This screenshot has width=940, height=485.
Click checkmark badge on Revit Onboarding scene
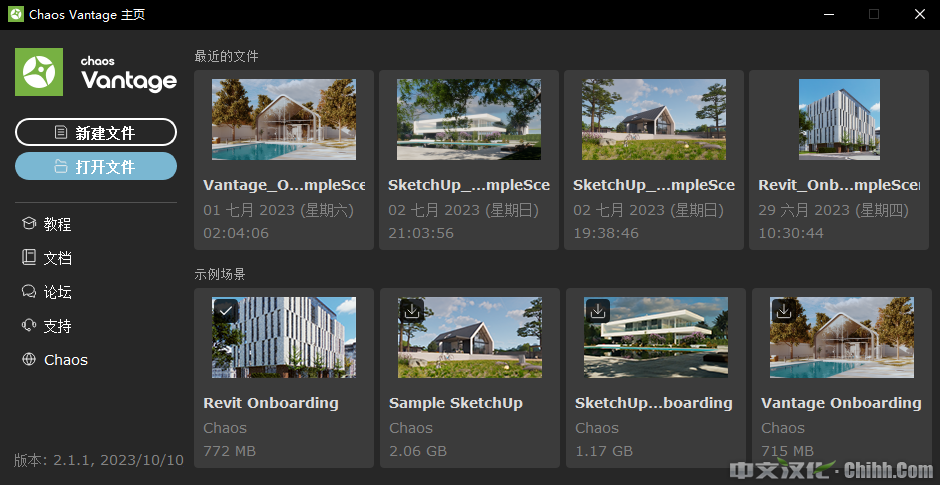[x=226, y=311]
